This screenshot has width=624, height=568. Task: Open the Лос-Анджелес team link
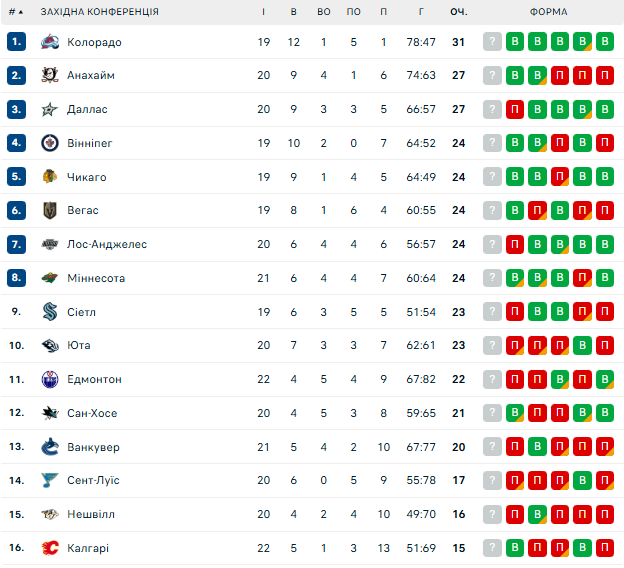tap(107, 244)
